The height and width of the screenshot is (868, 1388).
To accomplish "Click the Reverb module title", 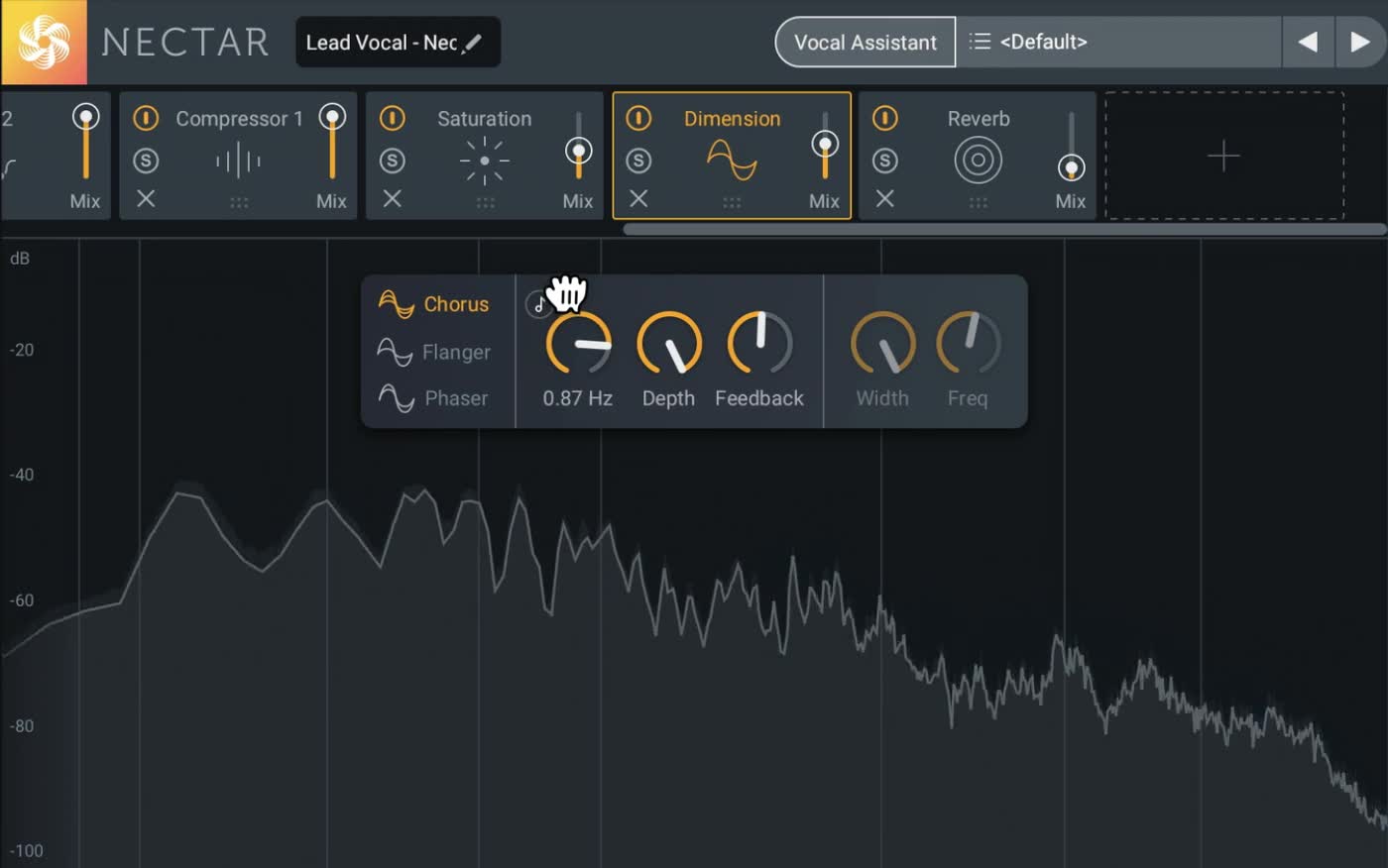I will click(x=979, y=119).
